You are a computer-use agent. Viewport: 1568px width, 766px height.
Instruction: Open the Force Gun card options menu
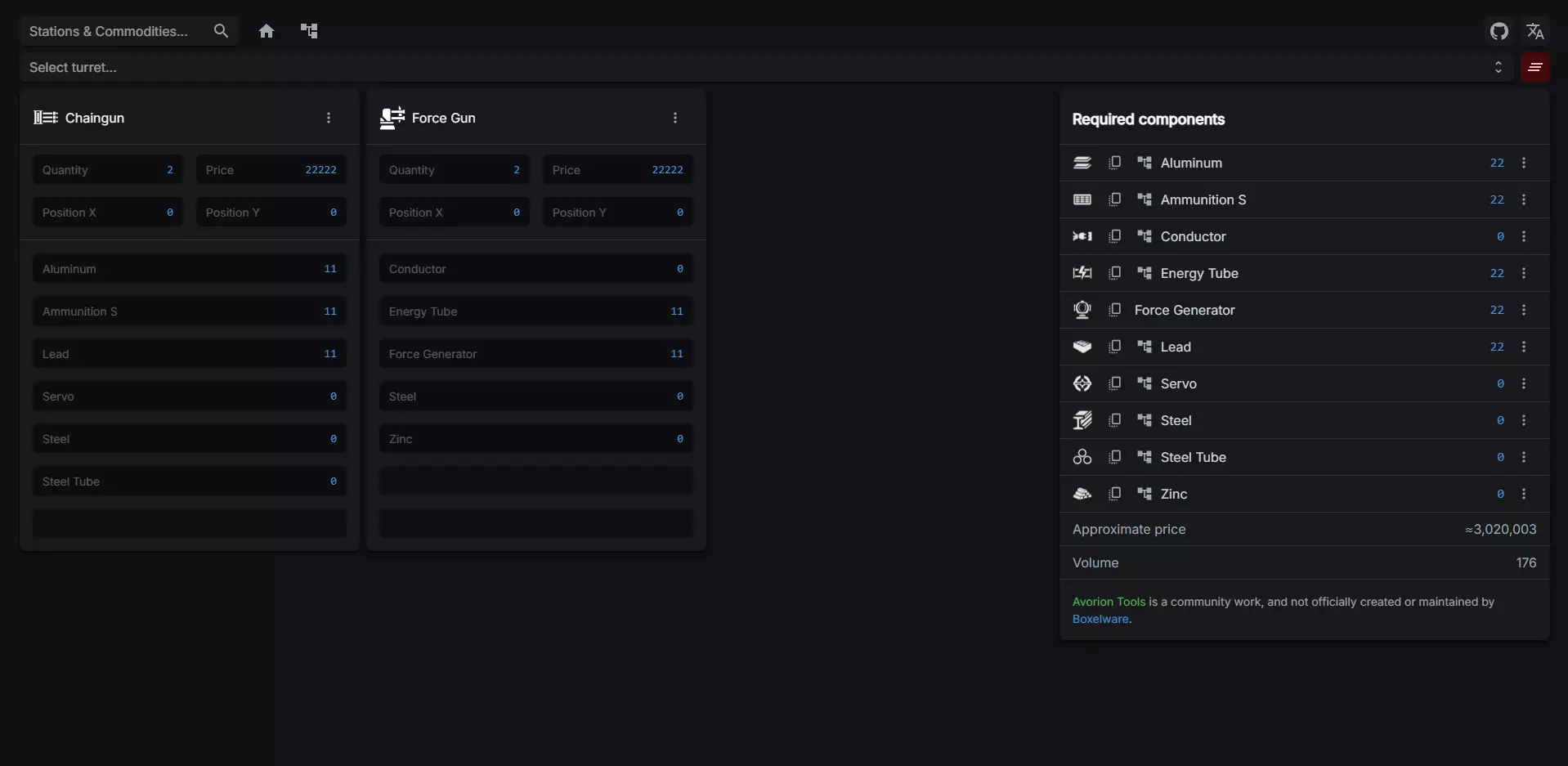[x=675, y=118]
